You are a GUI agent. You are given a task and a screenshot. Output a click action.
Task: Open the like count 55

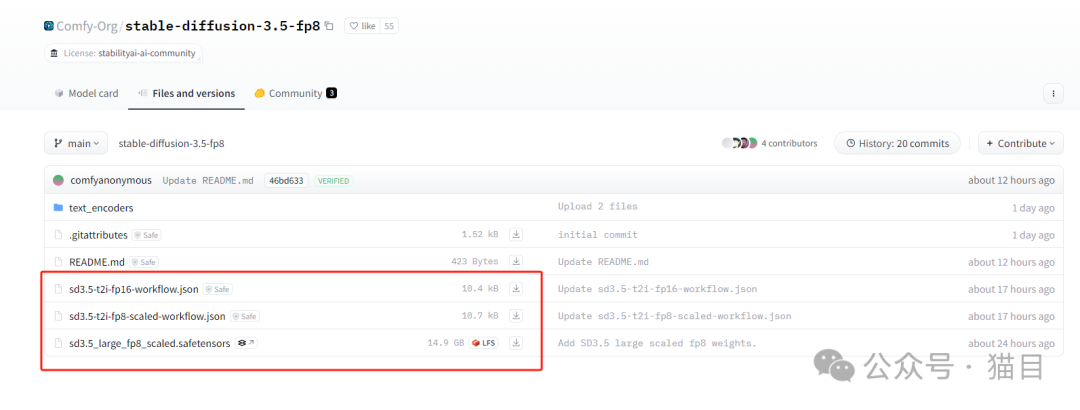coord(389,26)
